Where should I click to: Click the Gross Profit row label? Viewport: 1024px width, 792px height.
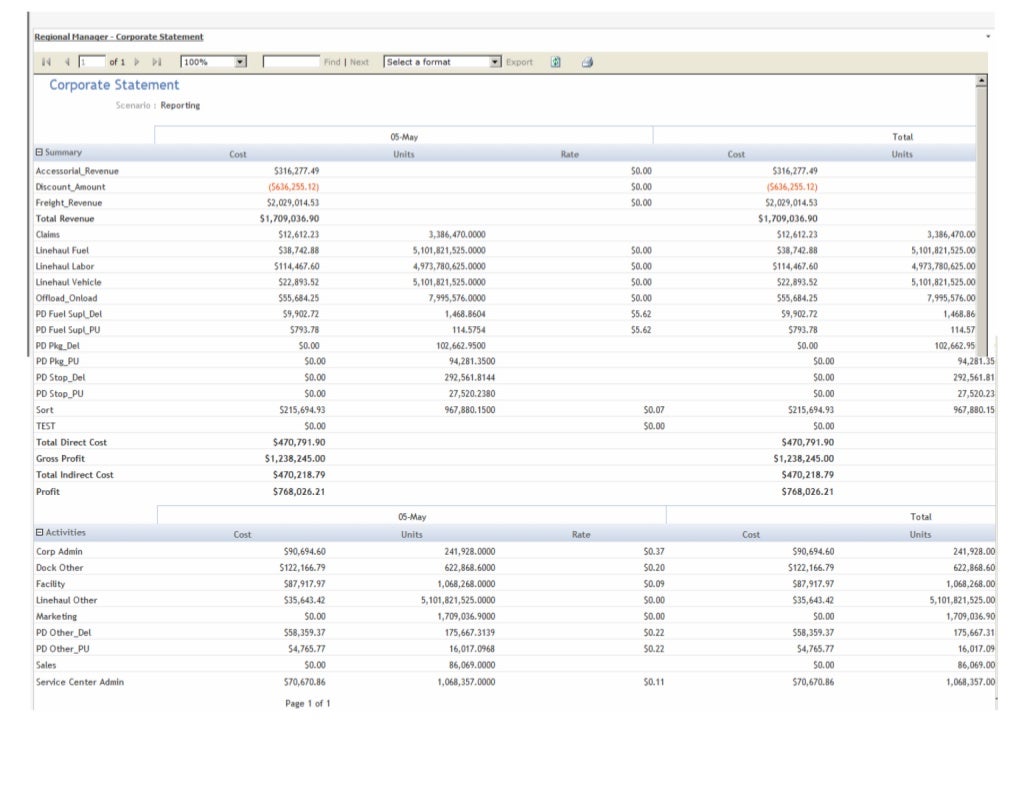pos(60,458)
